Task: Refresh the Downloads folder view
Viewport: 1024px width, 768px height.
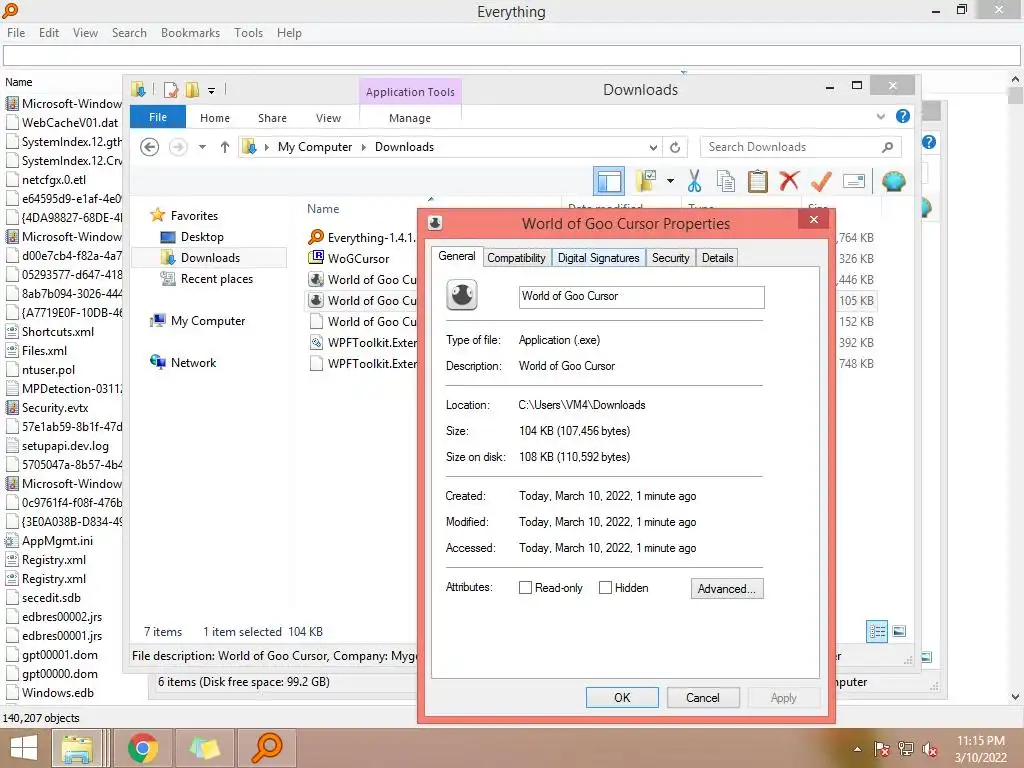Action: point(675,148)
